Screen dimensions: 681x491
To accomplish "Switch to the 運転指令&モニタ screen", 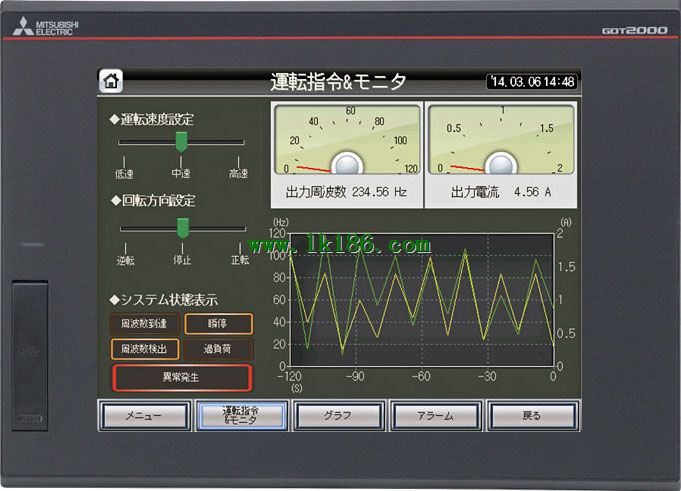I will [x=240, y=415].
